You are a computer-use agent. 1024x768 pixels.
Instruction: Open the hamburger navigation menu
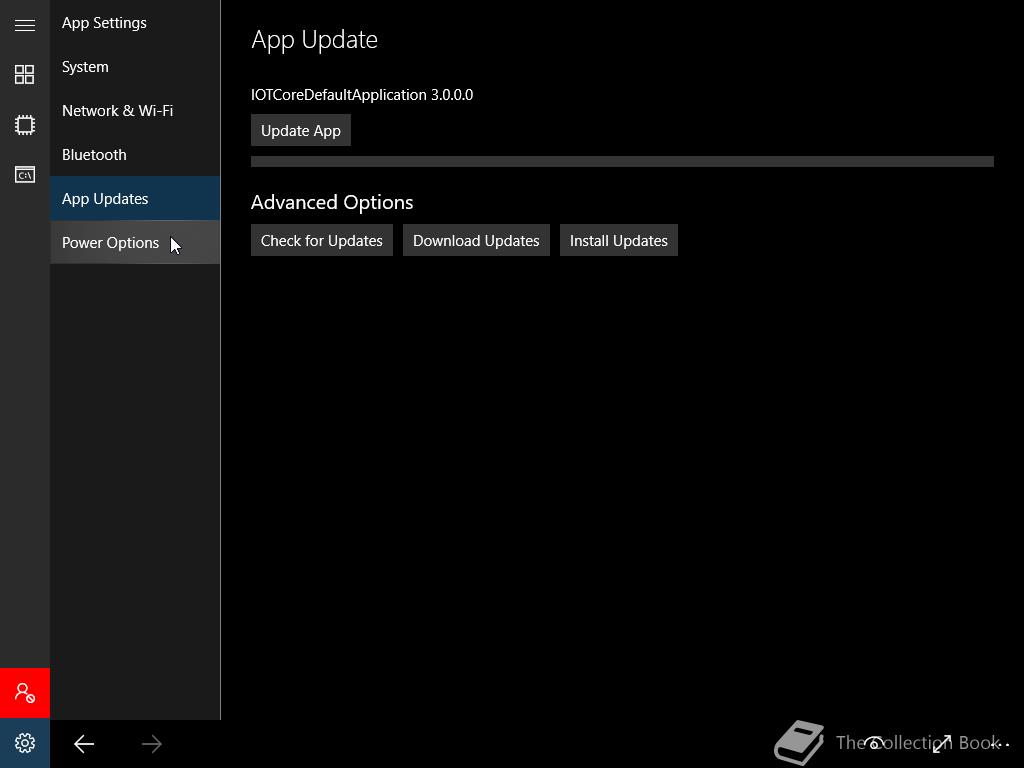[25, 25]
